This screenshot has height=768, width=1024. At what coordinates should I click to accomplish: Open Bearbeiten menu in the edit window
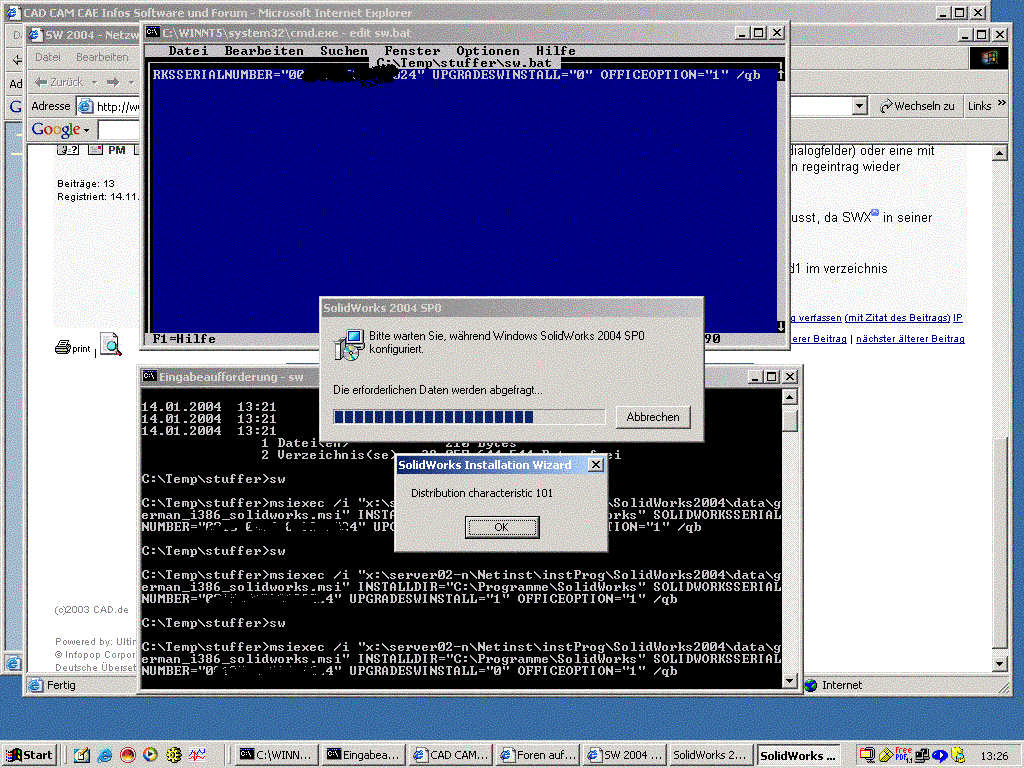tap(264, 51)
